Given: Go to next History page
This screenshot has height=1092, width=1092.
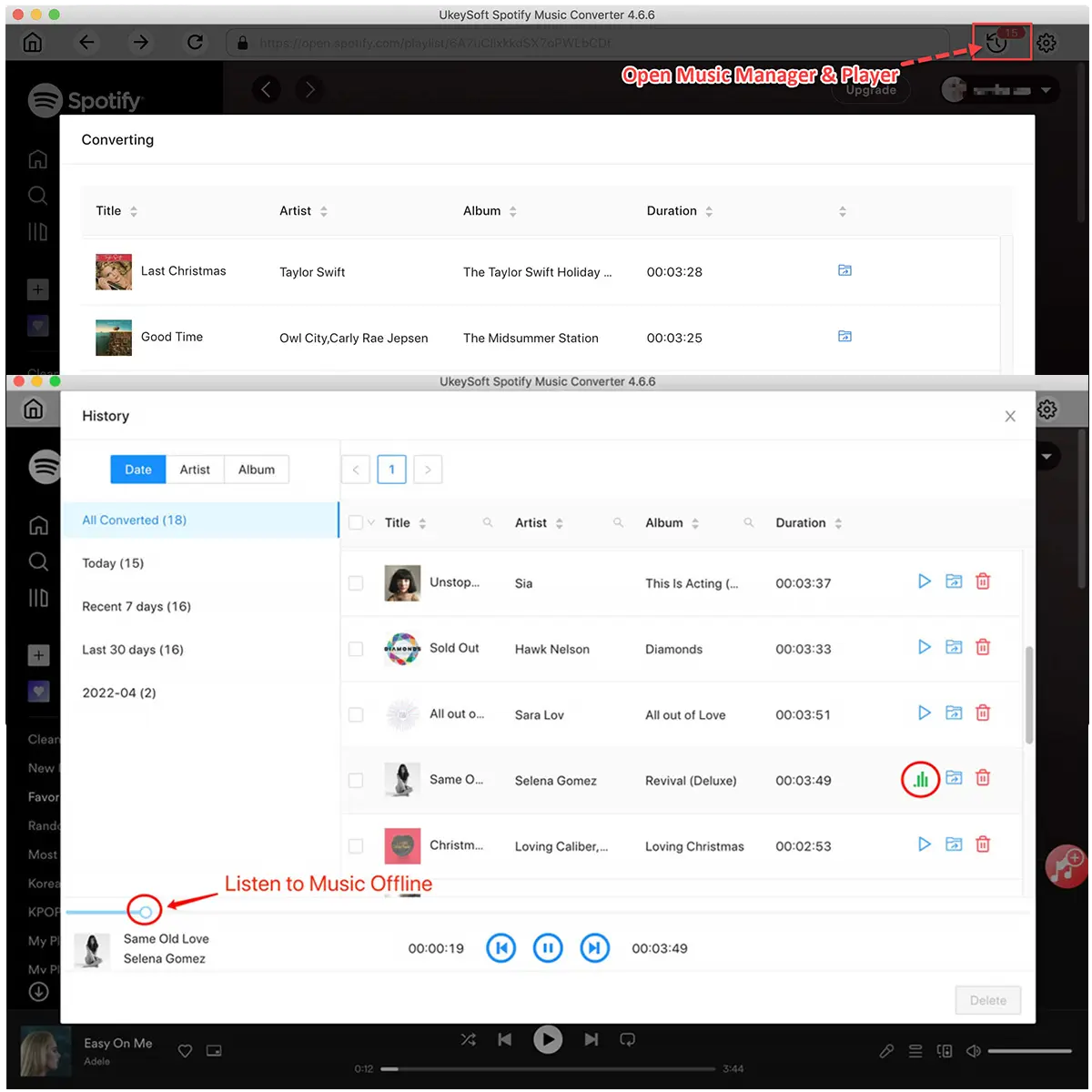Looking at the screenshot, I should pos(428,470).
